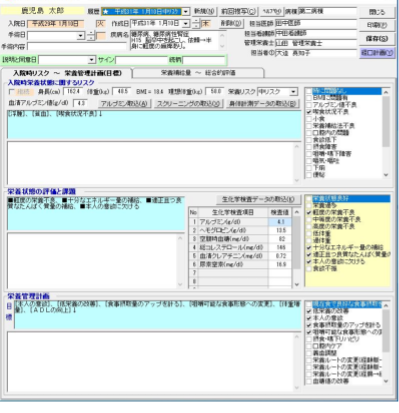399x413 pixels.
Task: Click the 閉じる button
Action: pos(377,12)
